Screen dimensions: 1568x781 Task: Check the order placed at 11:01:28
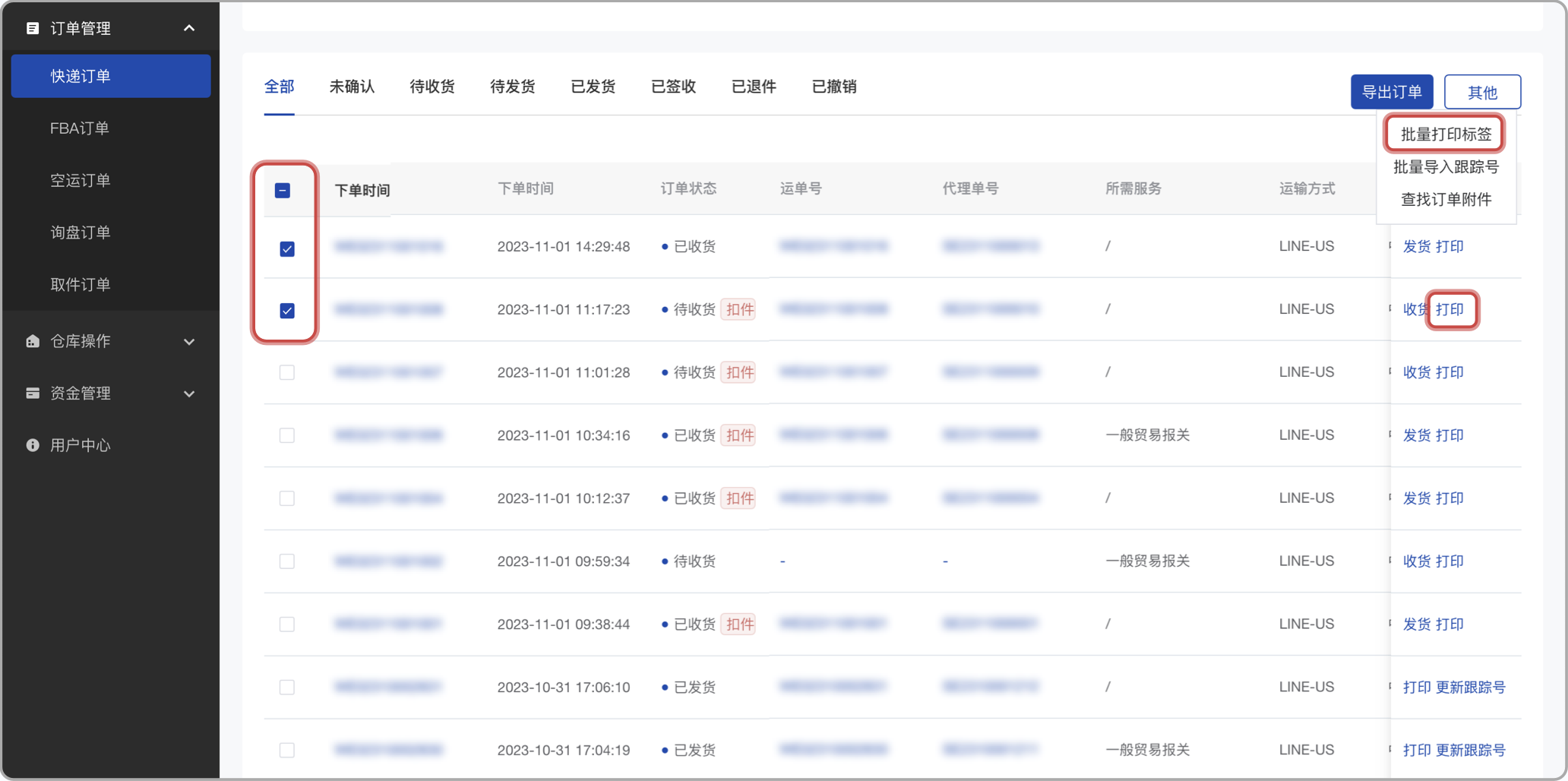tap(287, 372)
